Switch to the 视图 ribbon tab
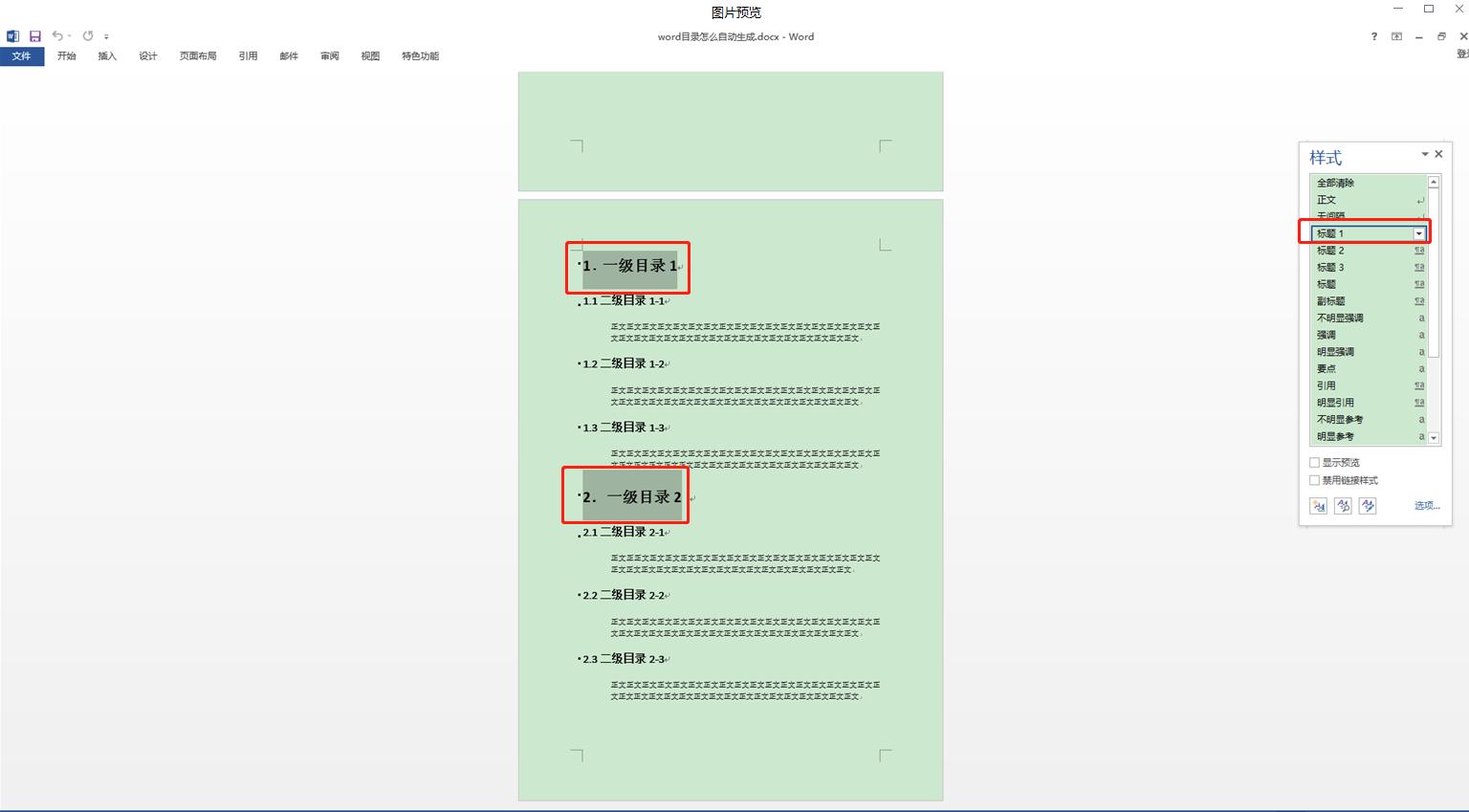The image size is (1469, 812). pyautogui.click(x=370, y=56)
